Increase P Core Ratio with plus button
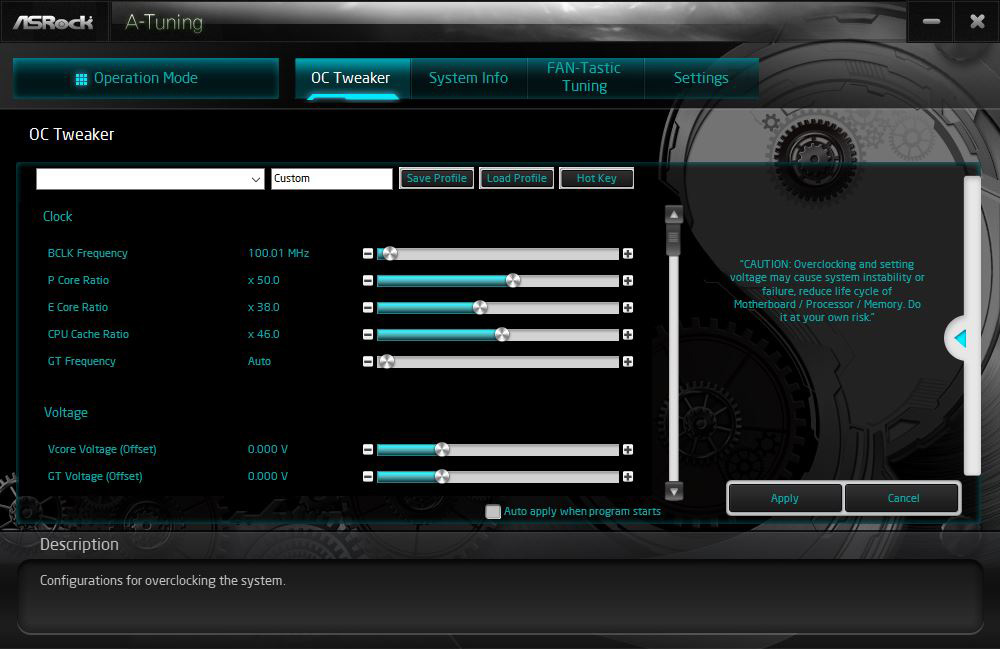This screenshot has height=649, width=1000. pos(628,281)
